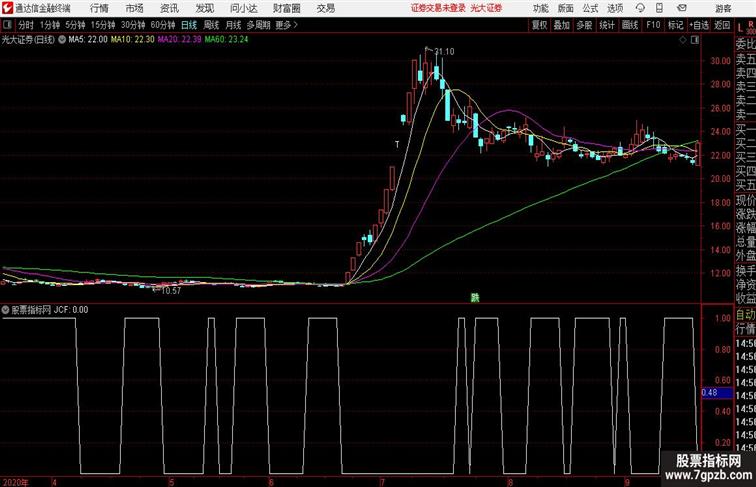The image size is (756, 487).
Task: Toggle the side panel icon beside diamond
Action: (695, 40)
